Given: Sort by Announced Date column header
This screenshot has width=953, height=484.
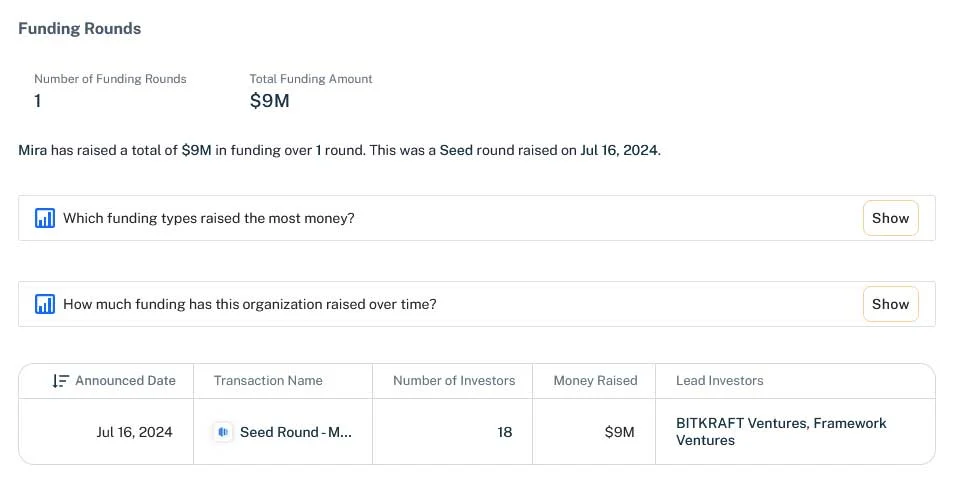Looking at the screenshot, I should pyautogui.click(x=125, y=381).
